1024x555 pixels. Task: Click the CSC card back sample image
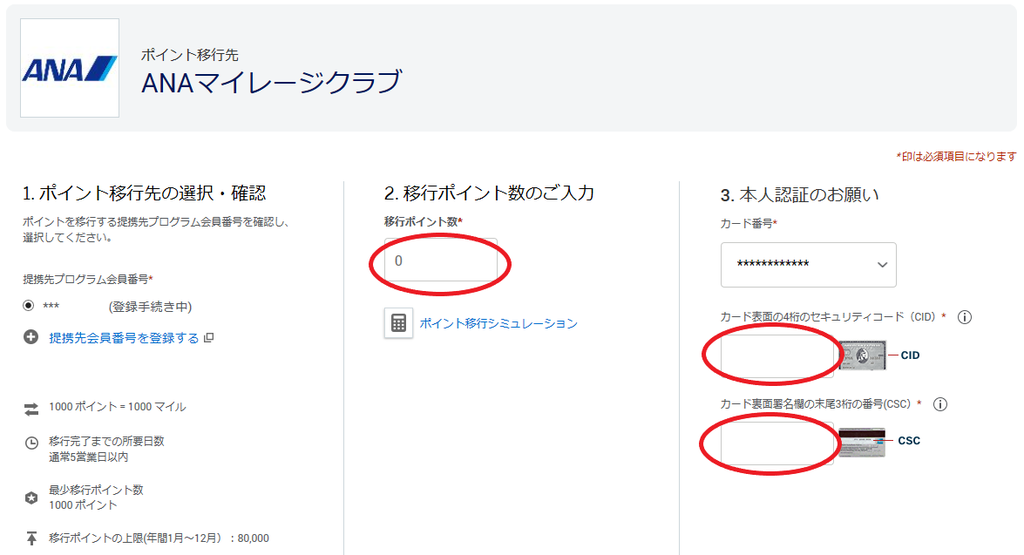point(862,442)
